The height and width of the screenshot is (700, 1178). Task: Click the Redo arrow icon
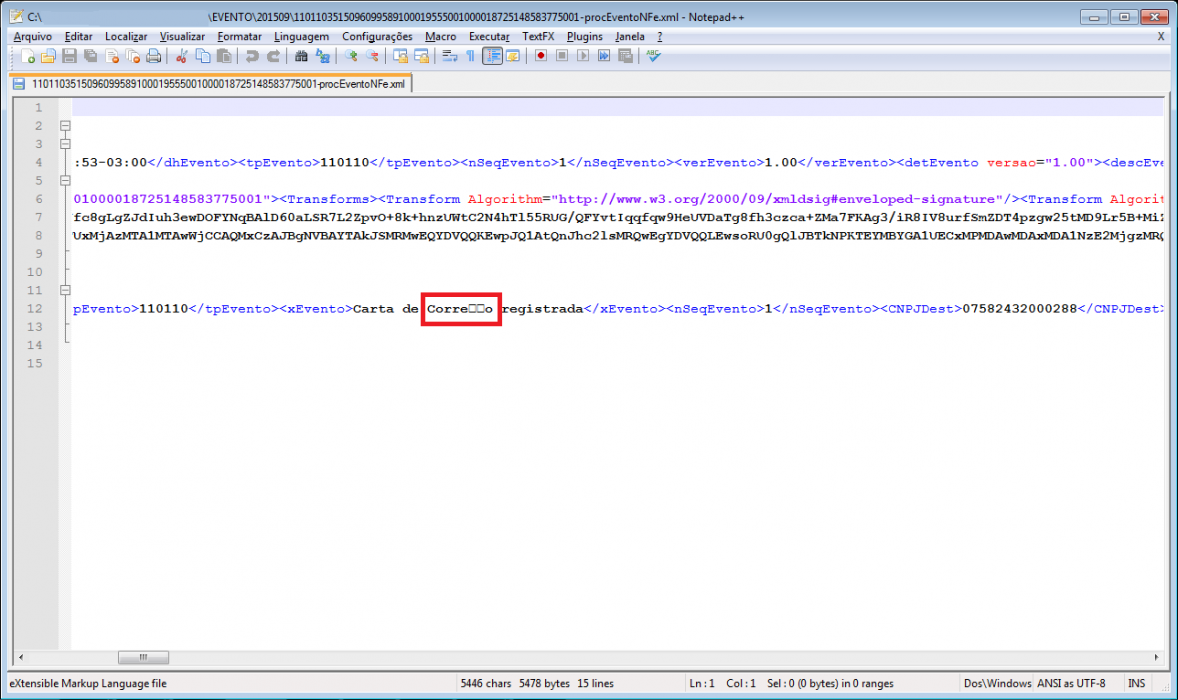coord(273,56)
